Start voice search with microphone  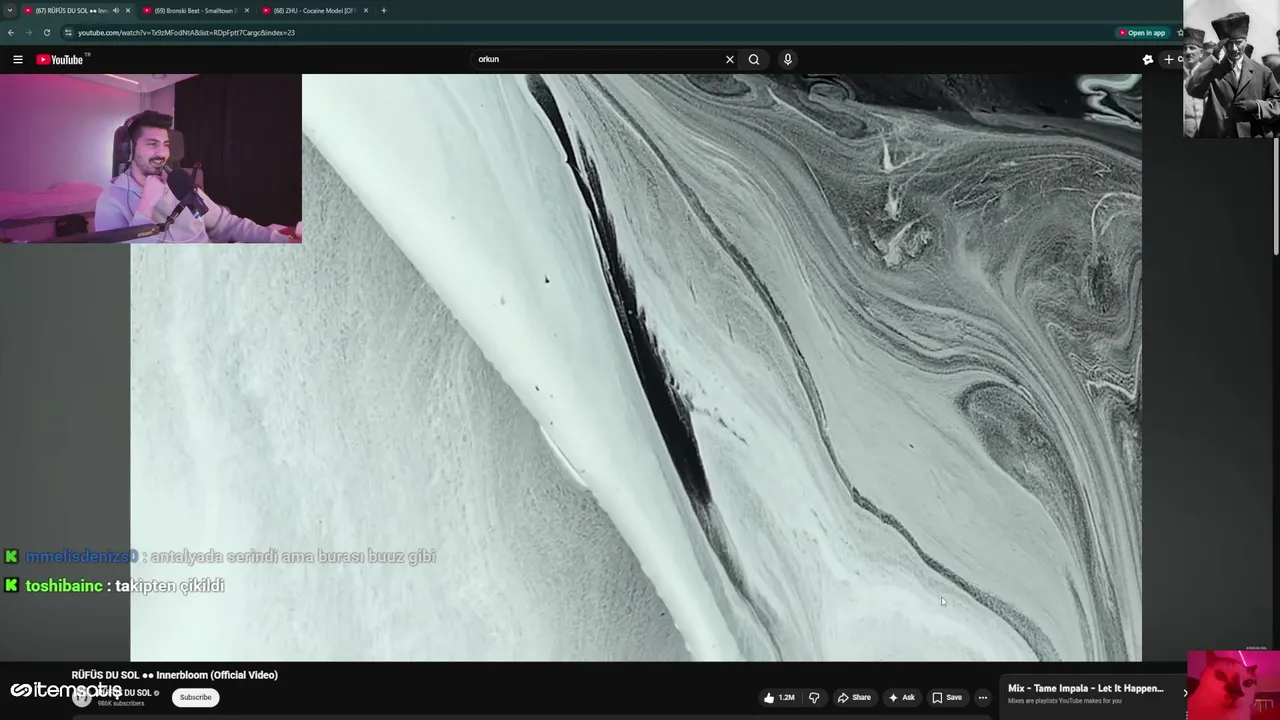coord(788,59)
